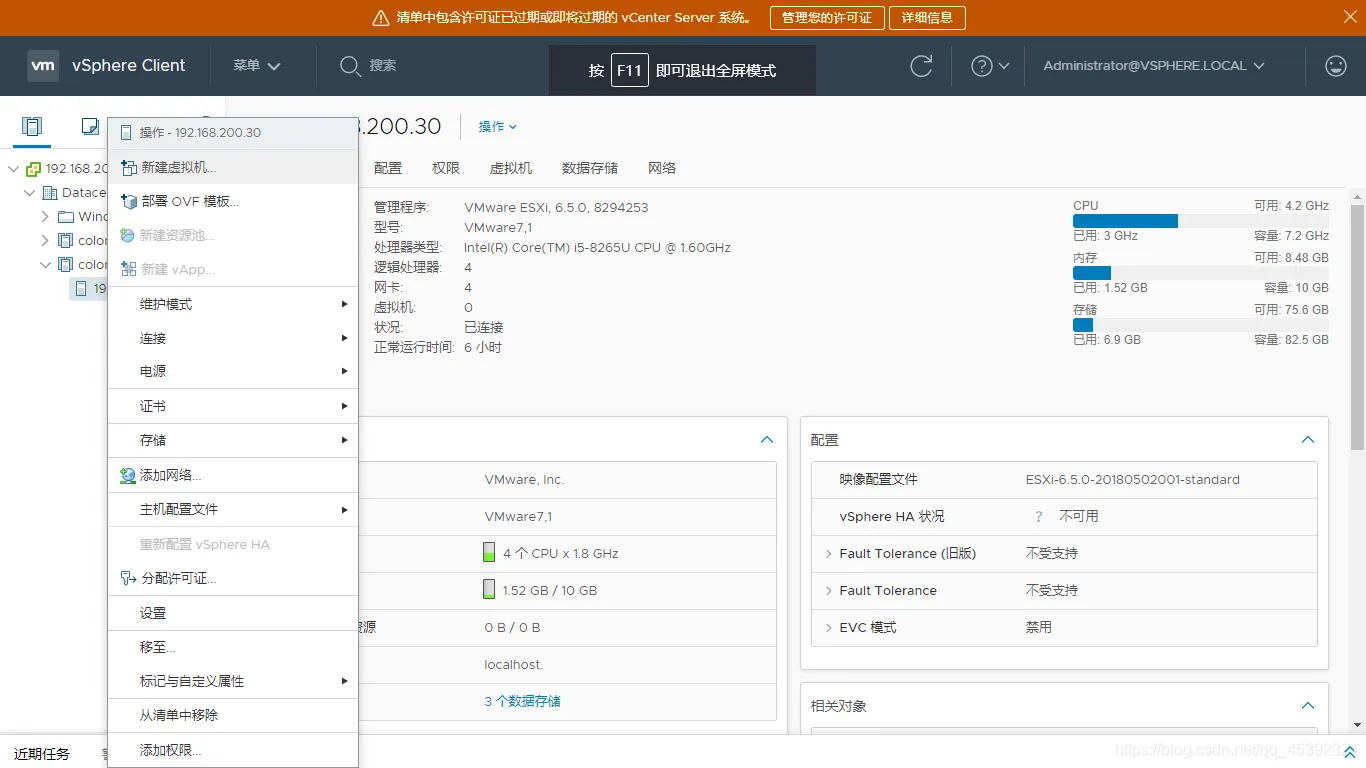Open the 3 个数据存储 link
Viewport: 1366px width, 768px height.
pyautogui.click(x=522, y=701)
